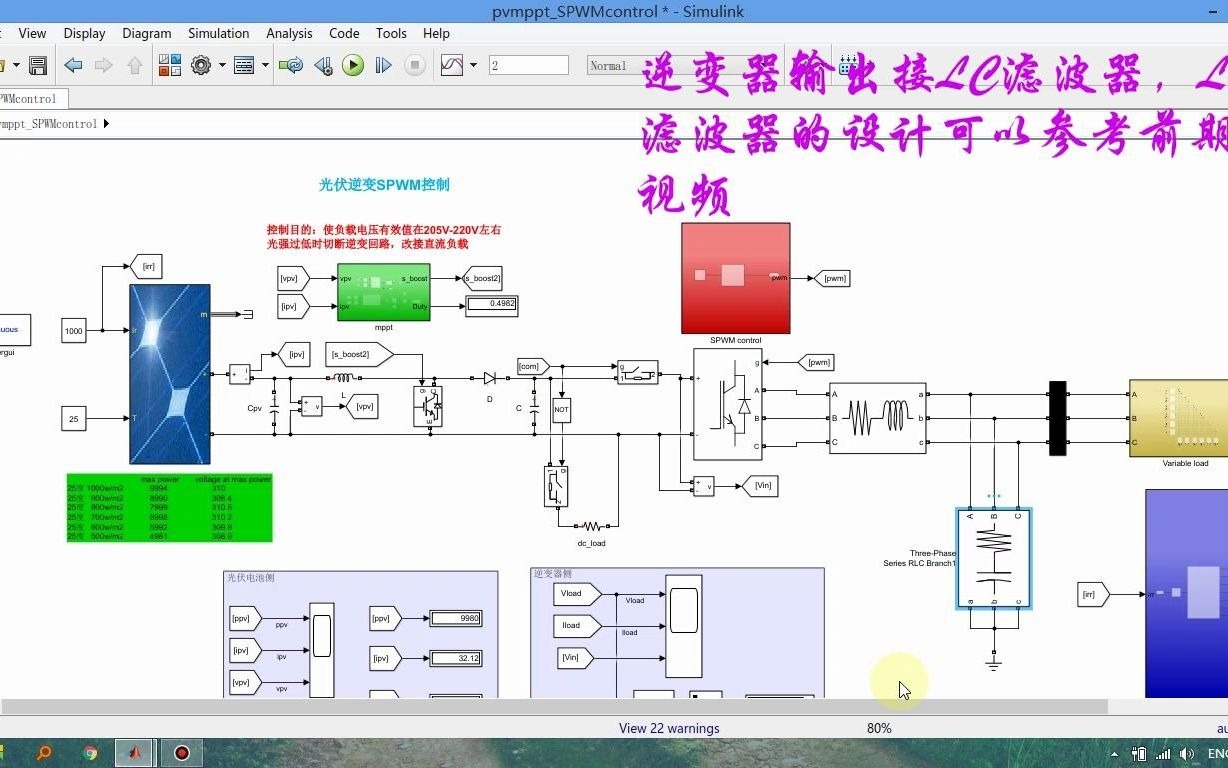The image size is (1228, 768).
Task: Switch to the PWMcontrol model tab
Action: (30, 99)
